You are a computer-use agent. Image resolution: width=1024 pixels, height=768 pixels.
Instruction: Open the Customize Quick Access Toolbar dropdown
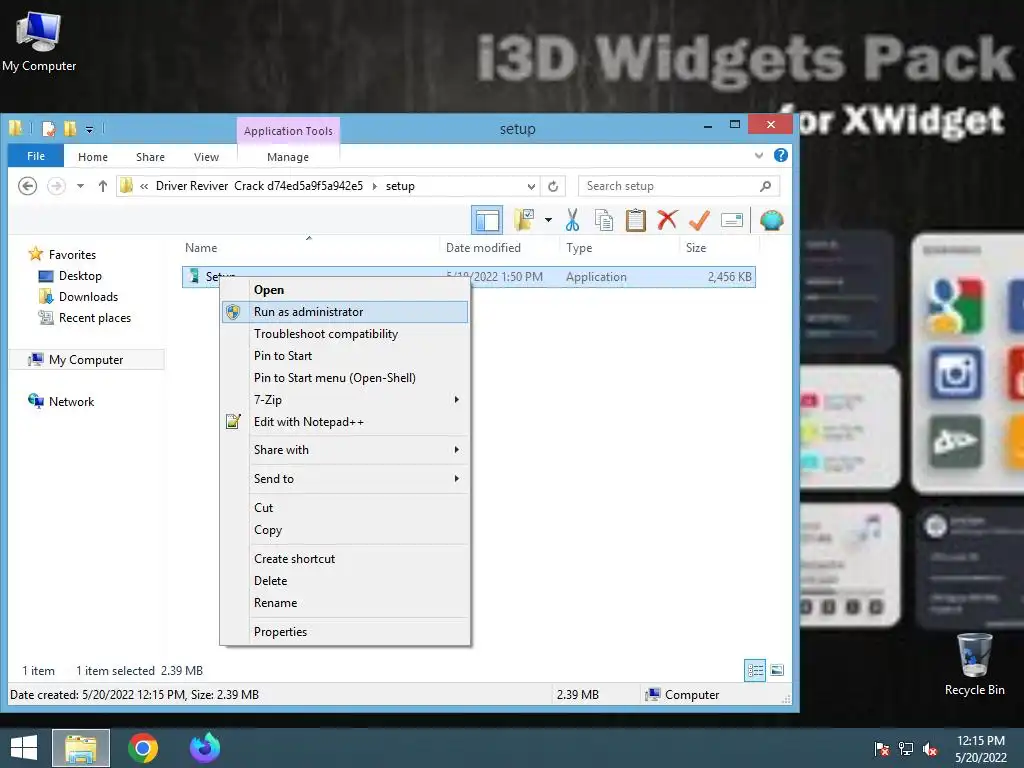point(89,129)
